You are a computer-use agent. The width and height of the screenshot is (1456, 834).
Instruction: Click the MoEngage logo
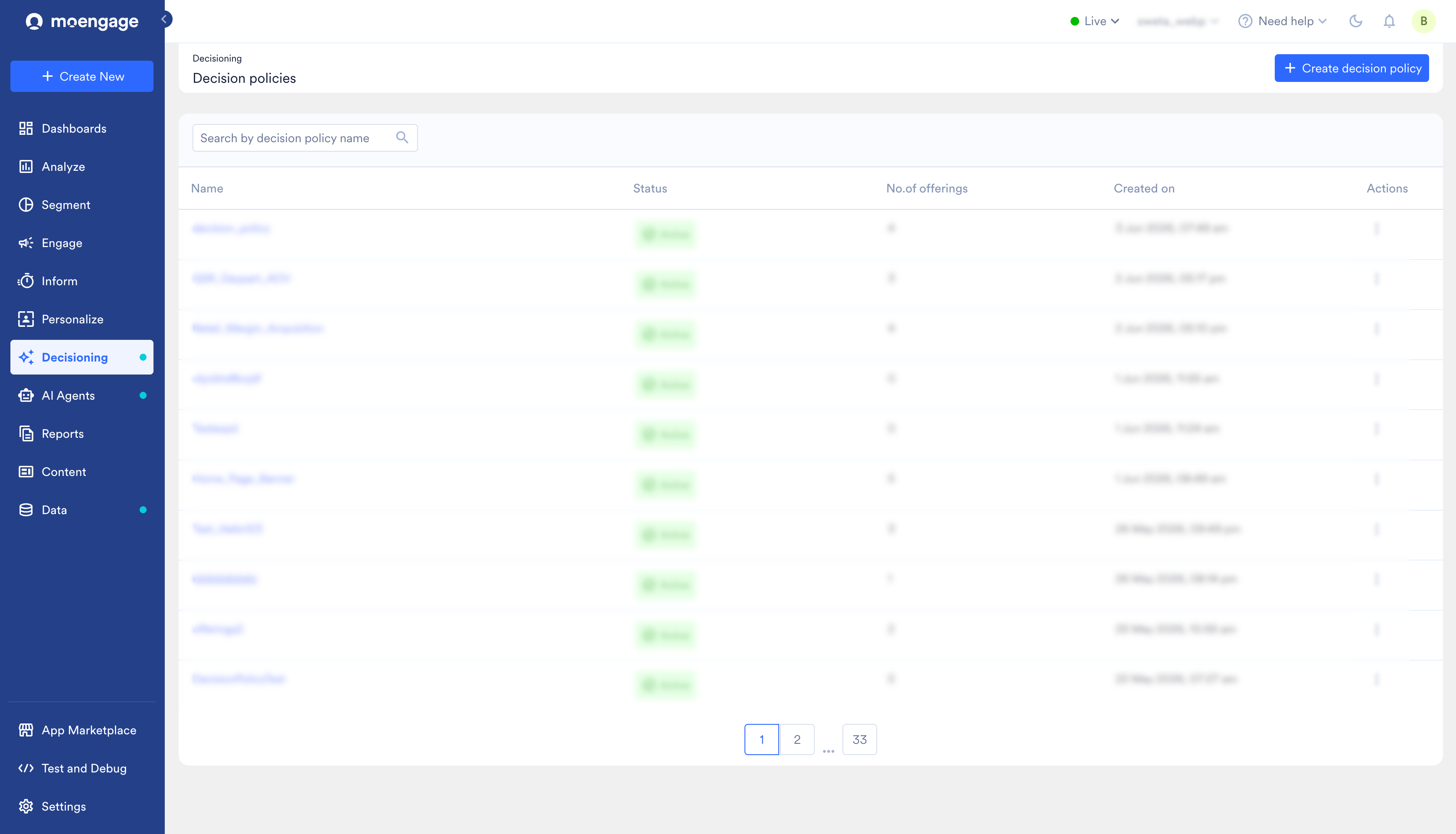pyautogui.click(x=82, y=21)
